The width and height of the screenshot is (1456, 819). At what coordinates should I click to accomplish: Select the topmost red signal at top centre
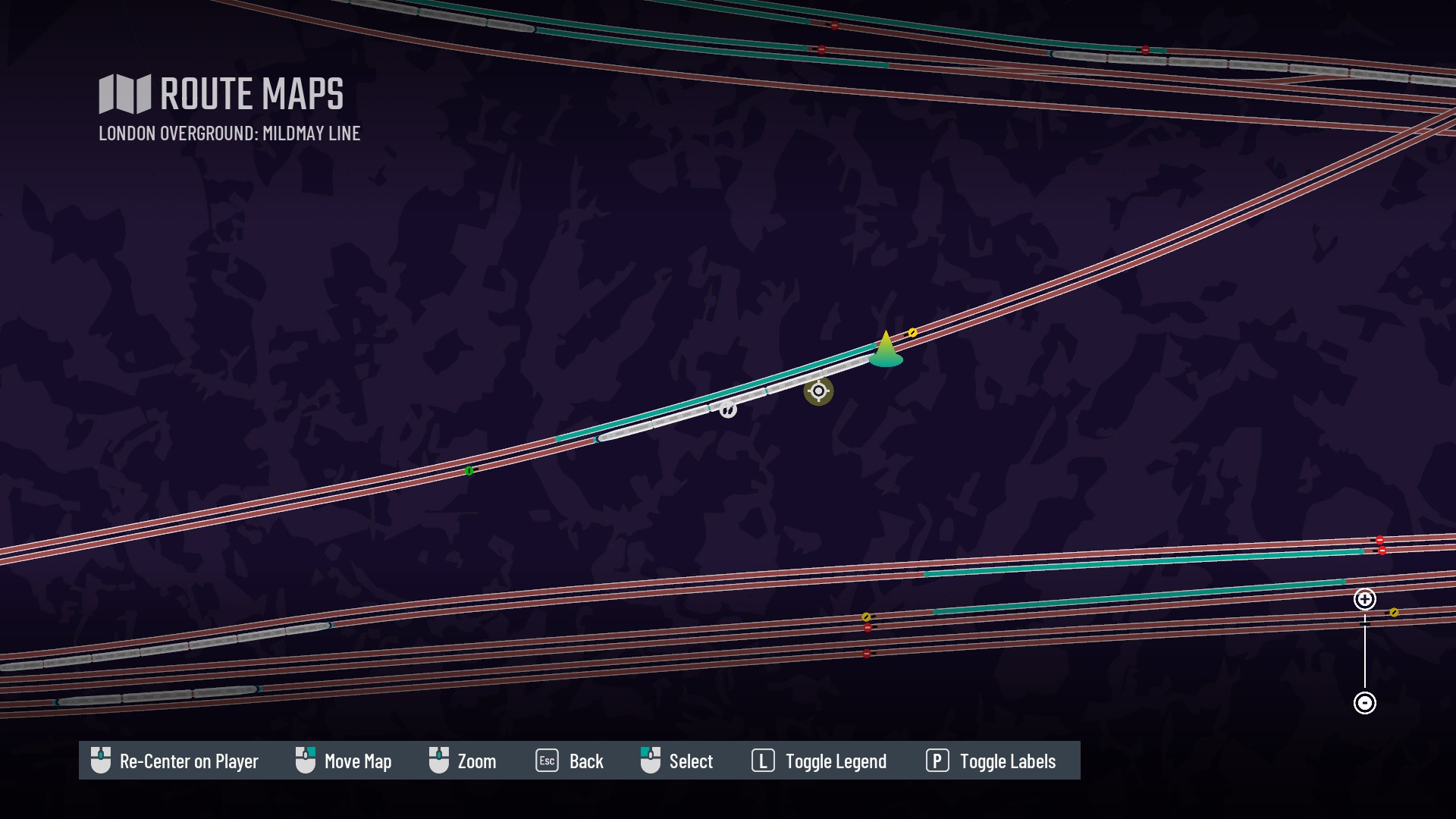coord(834,26)
